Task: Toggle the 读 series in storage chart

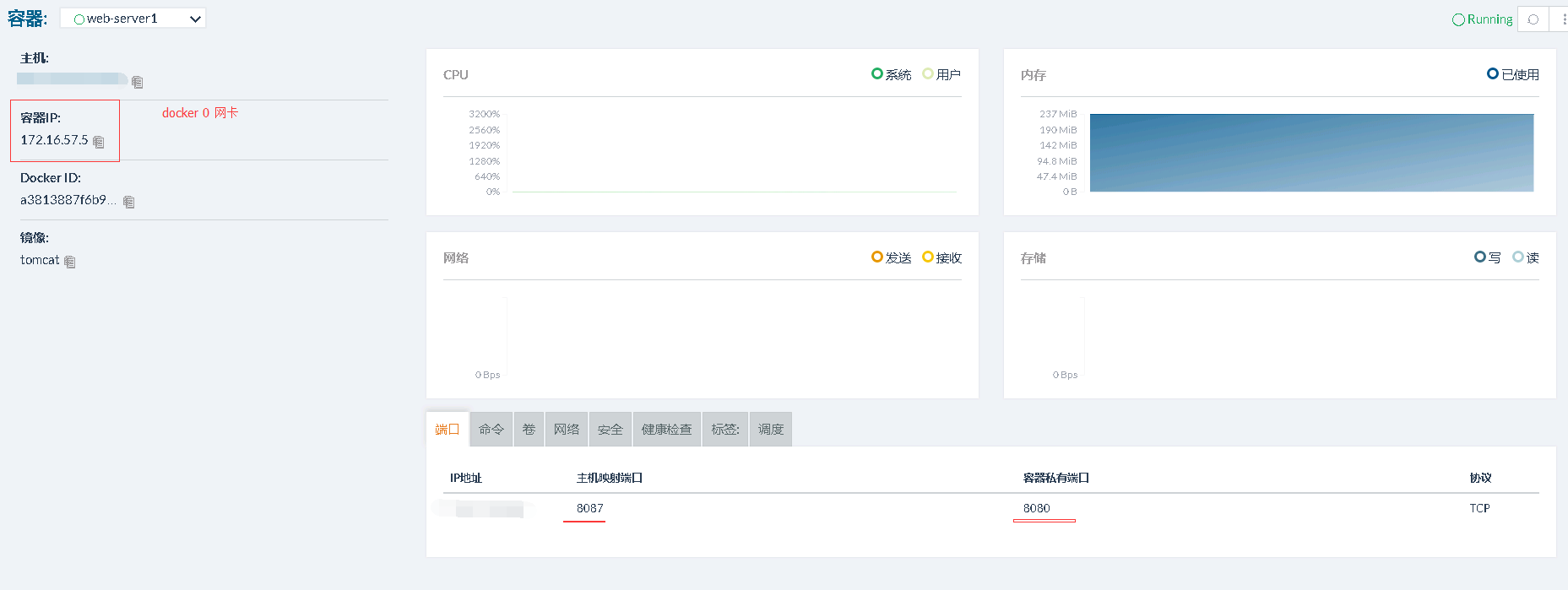Action: point(1526,257)
